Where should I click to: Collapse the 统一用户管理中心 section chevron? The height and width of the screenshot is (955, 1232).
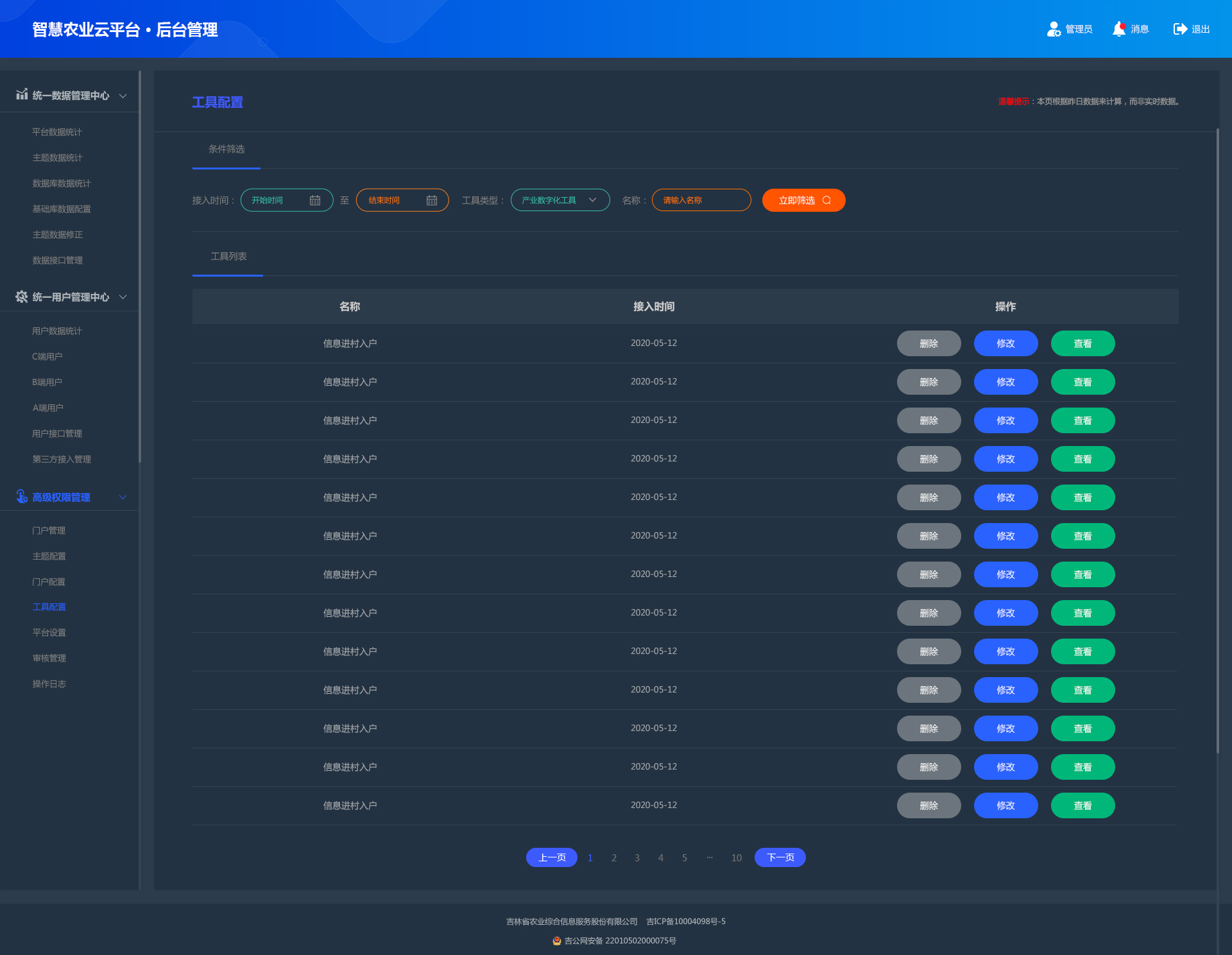pos(123,297)
